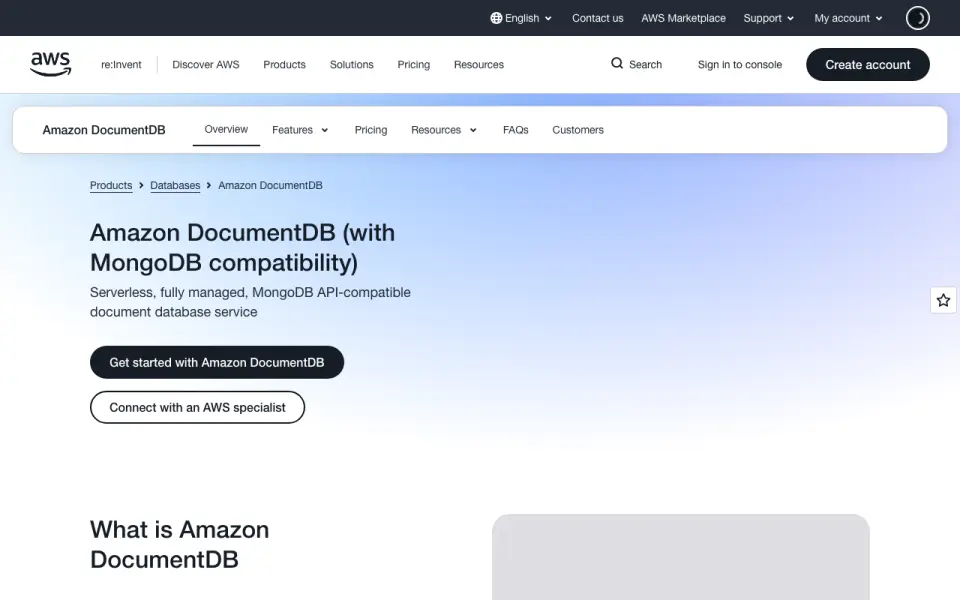Open the re:Invent link
The height and width of the screenshot is (600, 960).
coord(121,64)
